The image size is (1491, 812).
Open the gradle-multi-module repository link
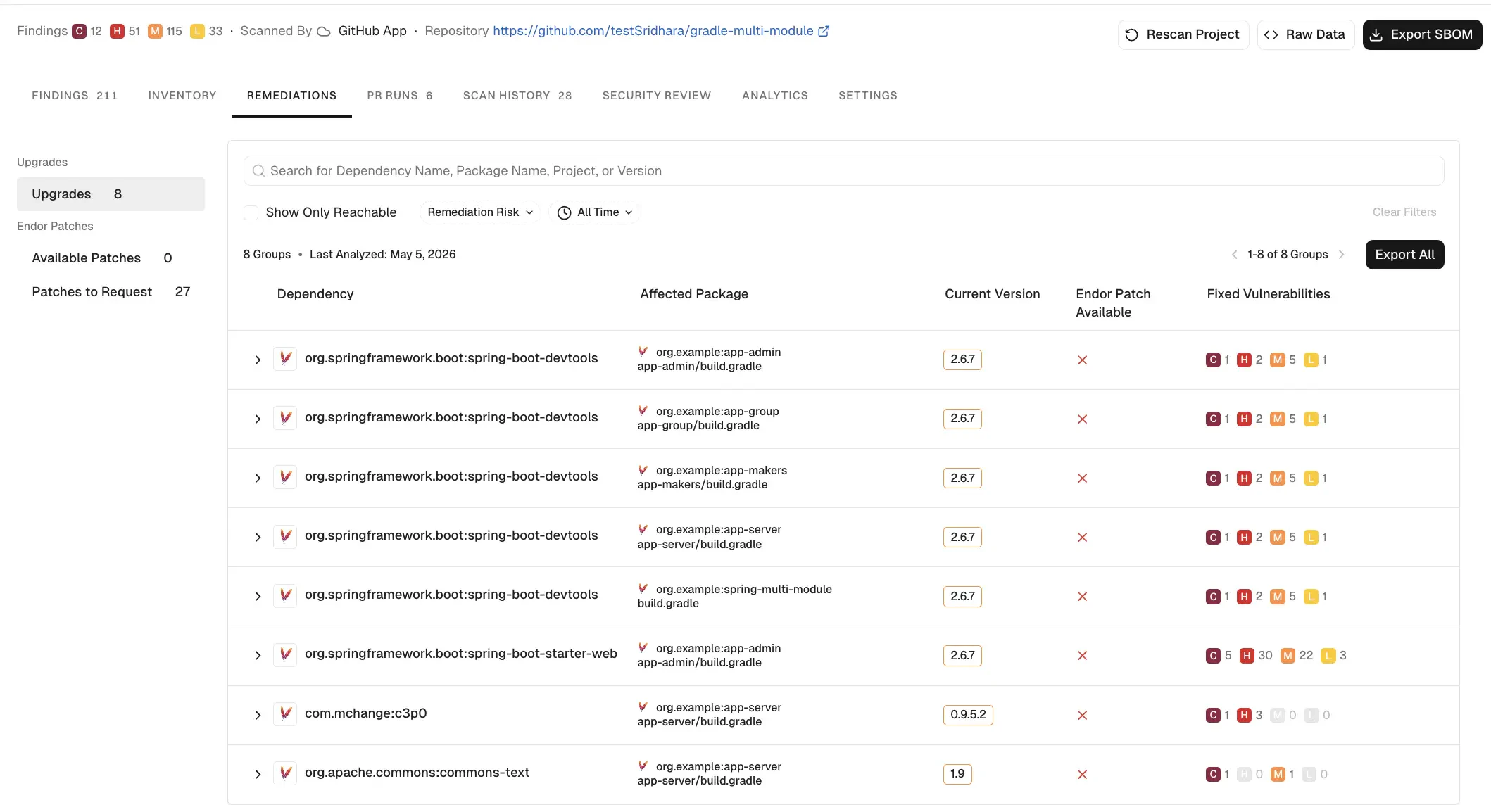tap(653, 31)
